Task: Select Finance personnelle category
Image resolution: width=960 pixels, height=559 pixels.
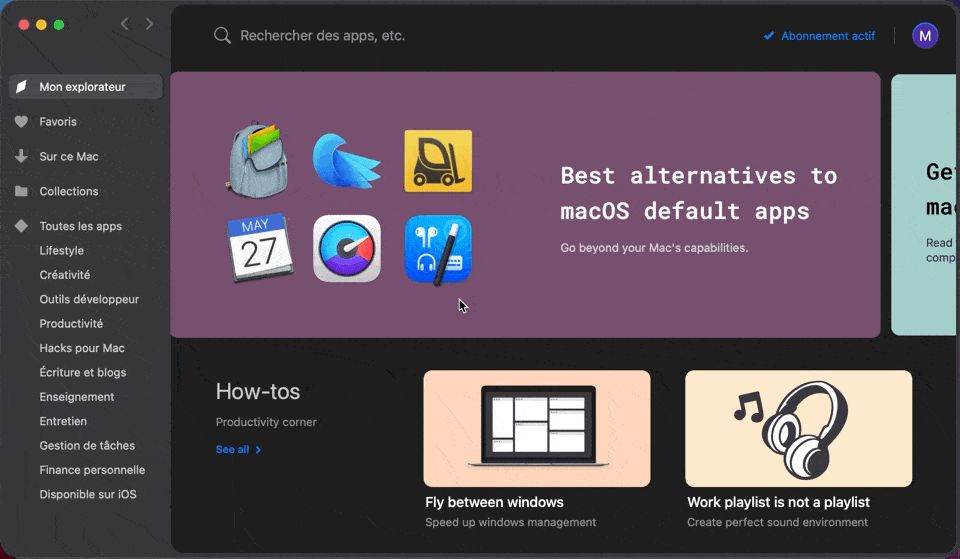Action: 92,470
